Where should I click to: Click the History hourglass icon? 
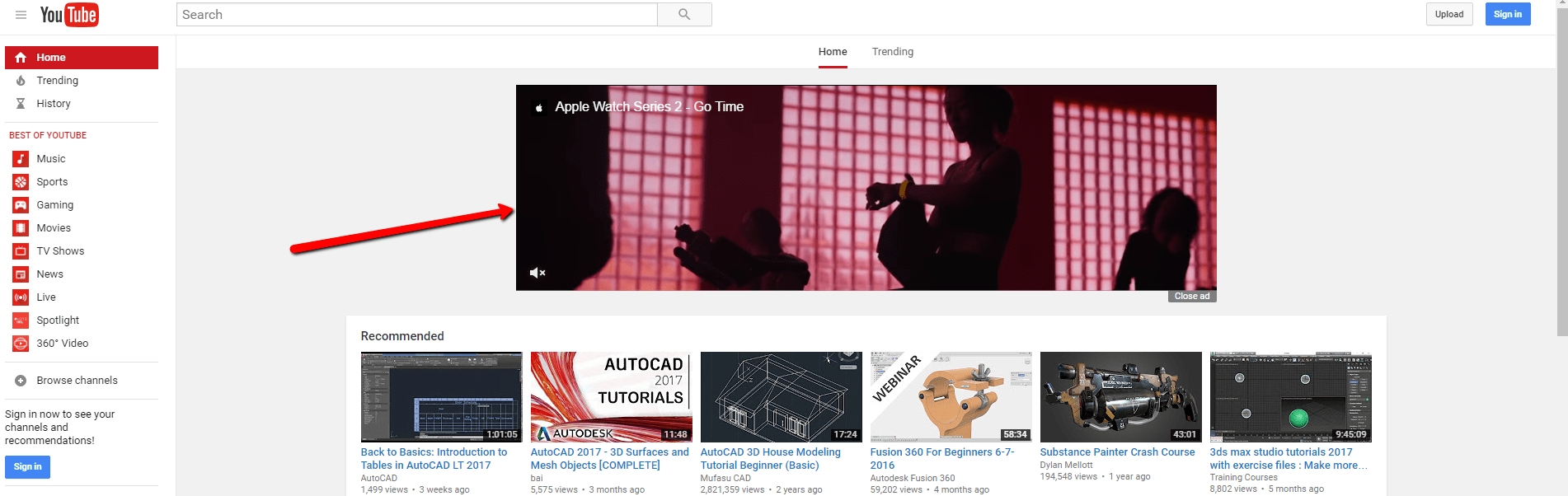[x=21, y=104]
